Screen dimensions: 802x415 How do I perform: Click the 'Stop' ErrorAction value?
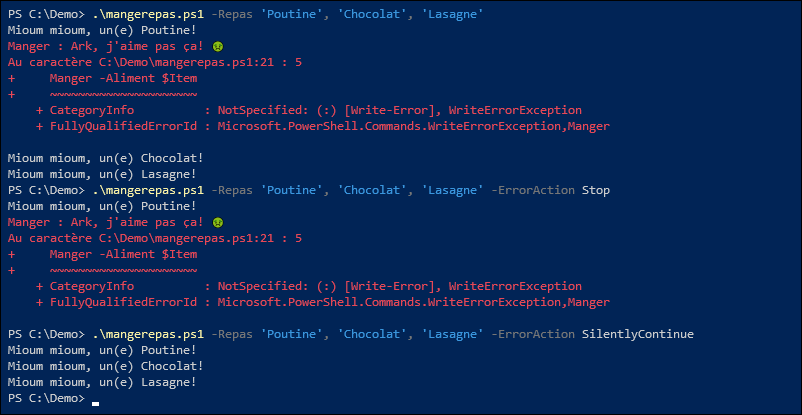click(596, 190)
